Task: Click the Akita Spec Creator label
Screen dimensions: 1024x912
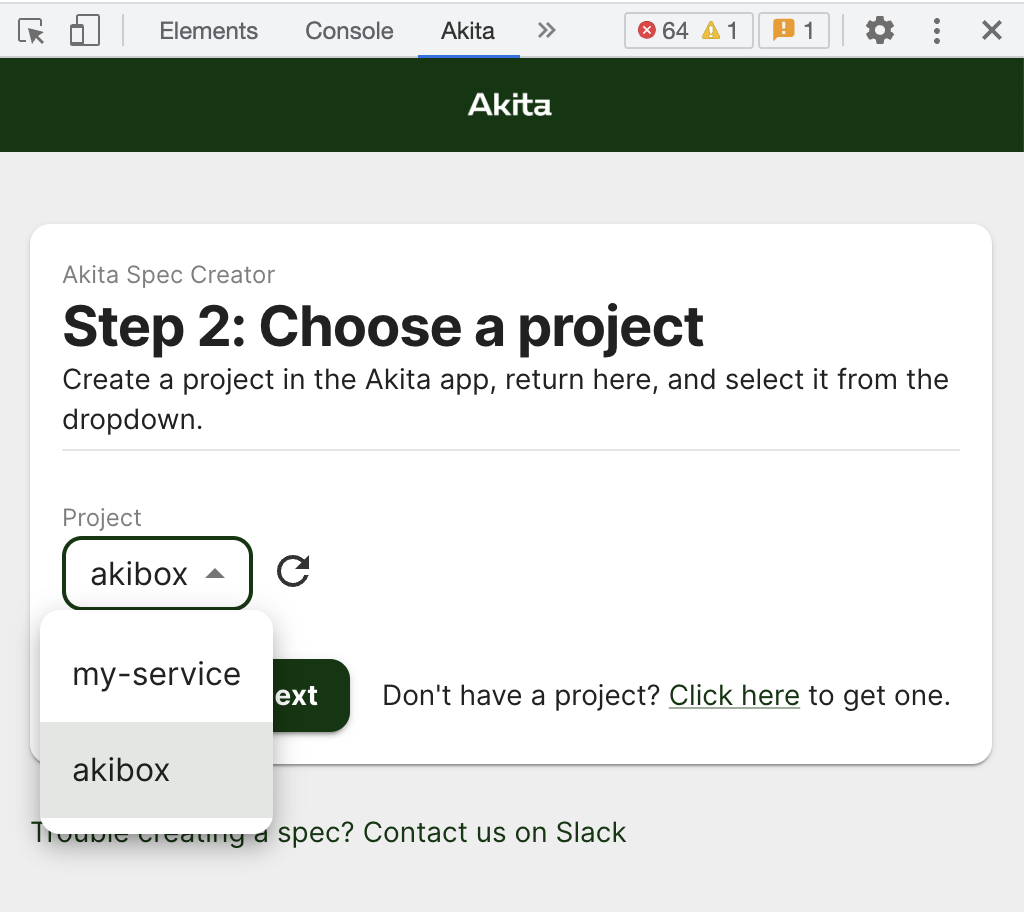Action: coord(169,275)
